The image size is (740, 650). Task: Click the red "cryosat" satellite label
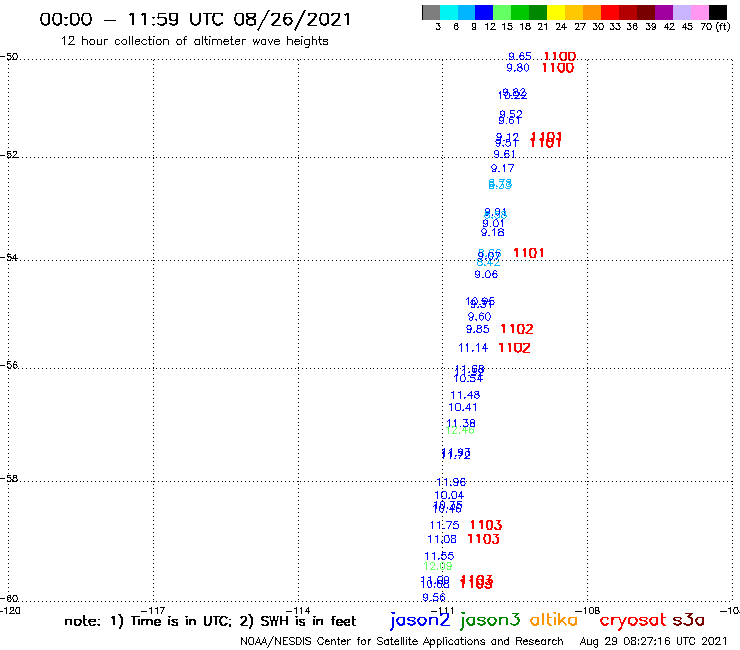[x=633, y=620]
